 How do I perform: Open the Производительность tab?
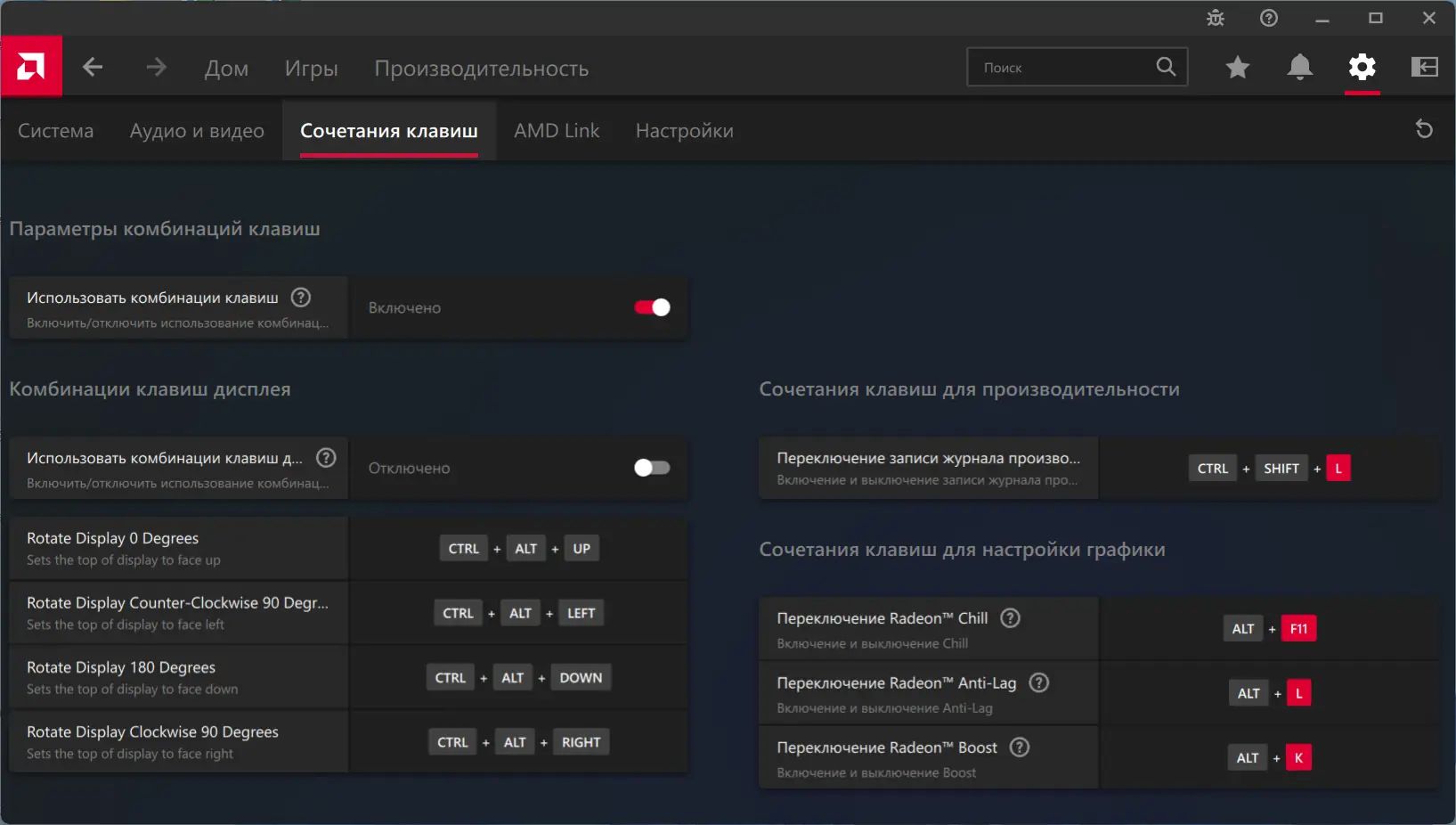pyautogui.click(x=482, y=69)
